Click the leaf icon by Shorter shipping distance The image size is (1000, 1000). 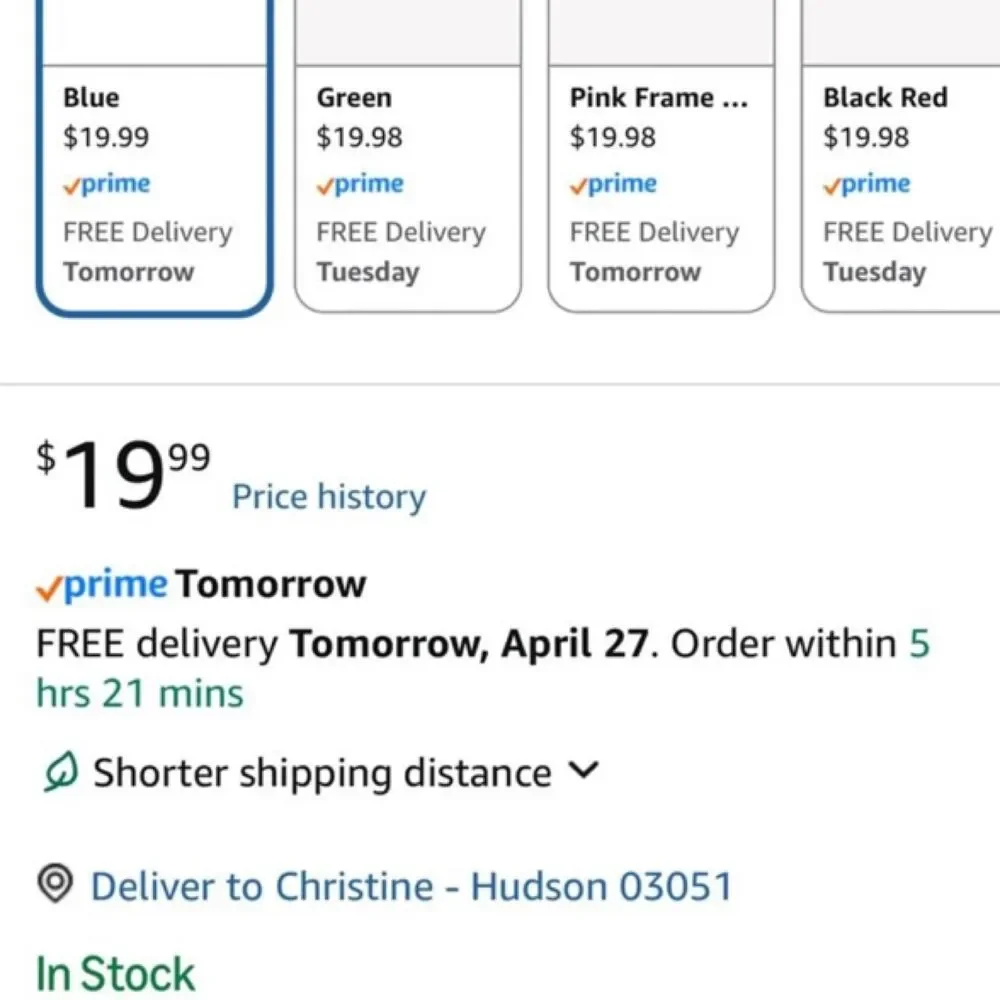pos(61,771)
